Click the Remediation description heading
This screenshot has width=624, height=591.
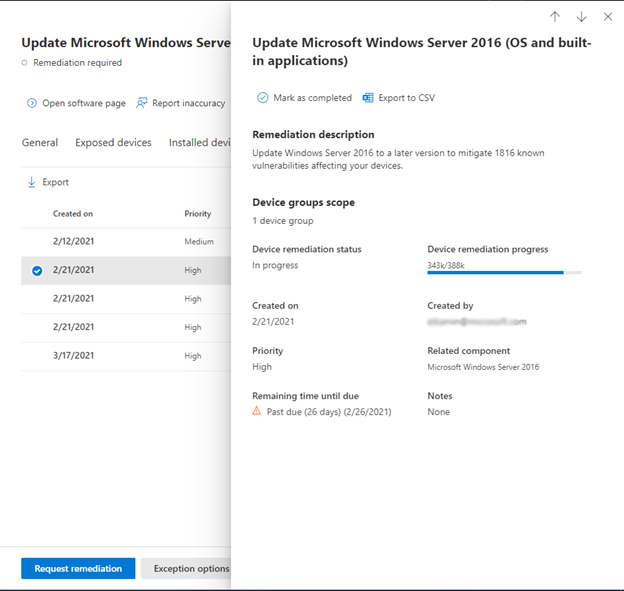point(313,135)
